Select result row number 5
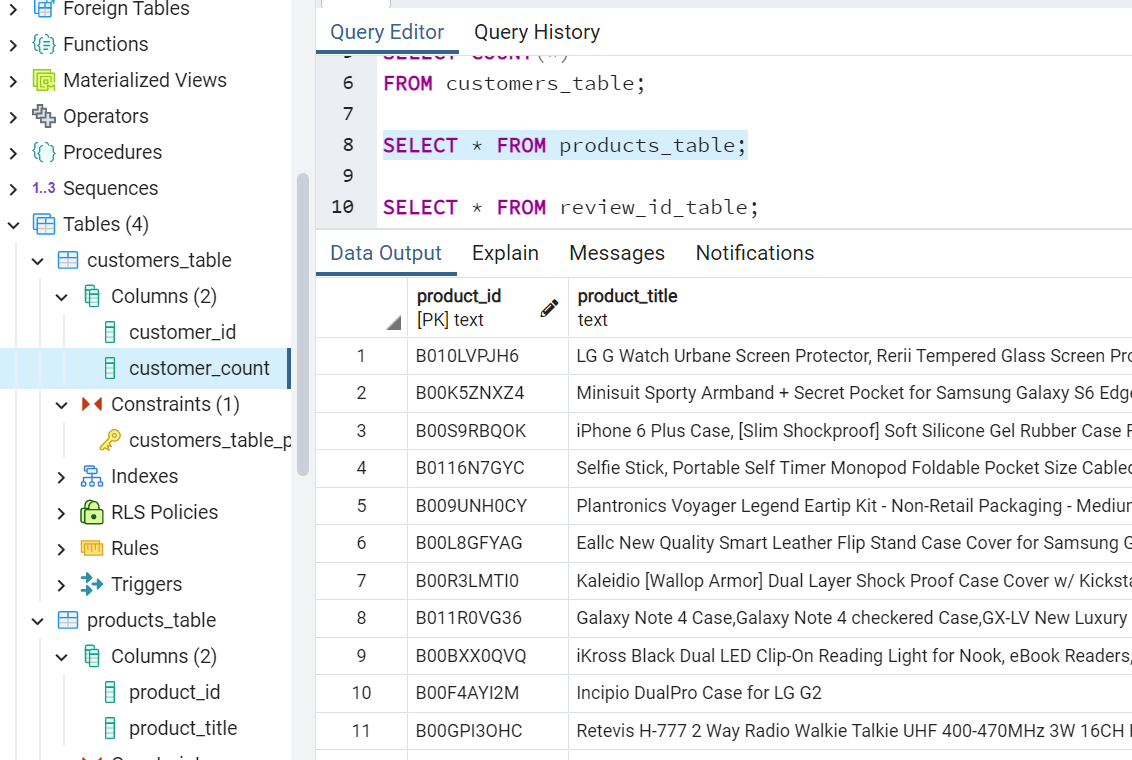 [362, 506]
